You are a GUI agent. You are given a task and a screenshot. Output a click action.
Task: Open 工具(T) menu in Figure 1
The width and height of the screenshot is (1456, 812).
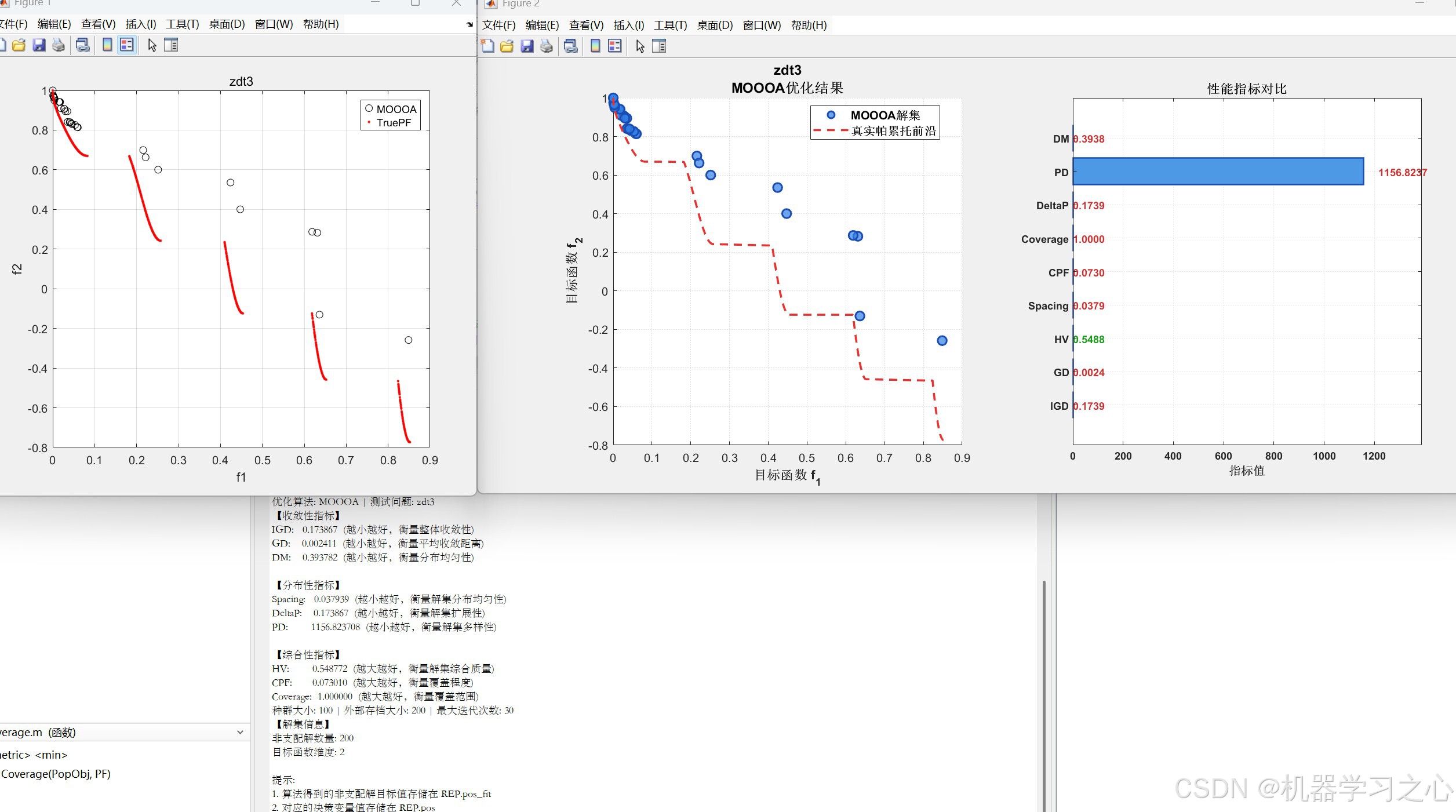click(x=182, y=24)
